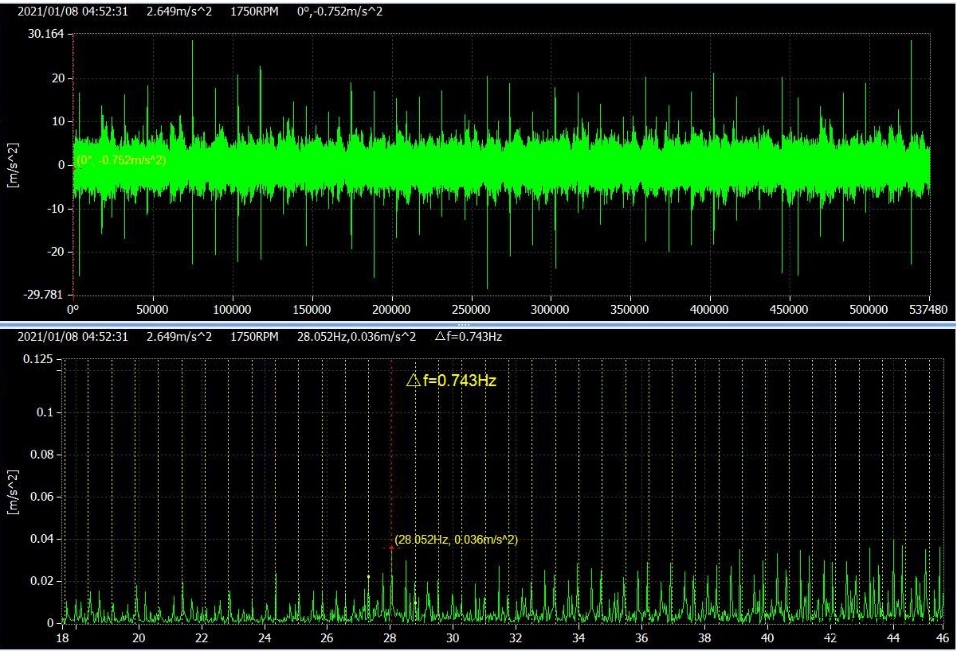Screen dimensions: 956x652
Task: Click the 18 tick at spectrum axis start
Action: point(62,638)
